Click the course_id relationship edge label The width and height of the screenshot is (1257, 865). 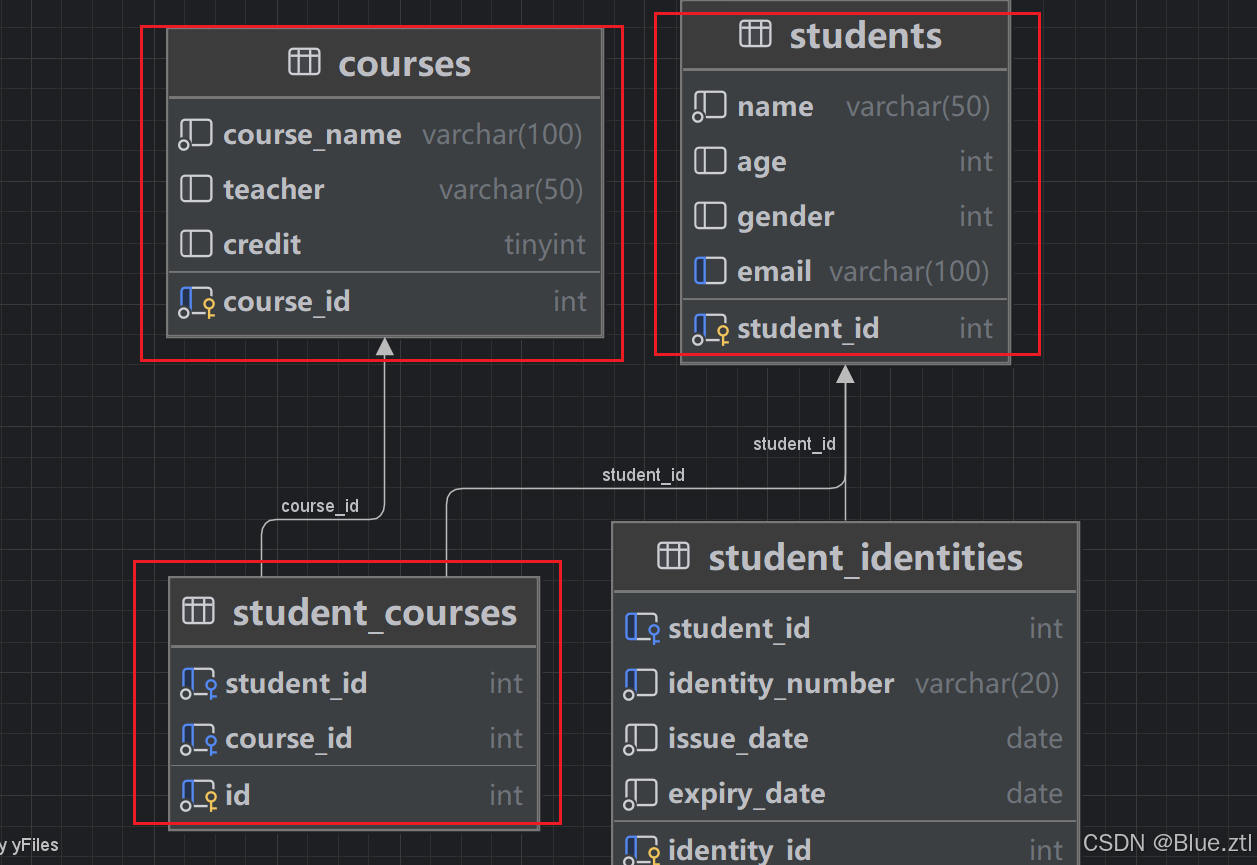pyautogui.click(x=320, y=506)
